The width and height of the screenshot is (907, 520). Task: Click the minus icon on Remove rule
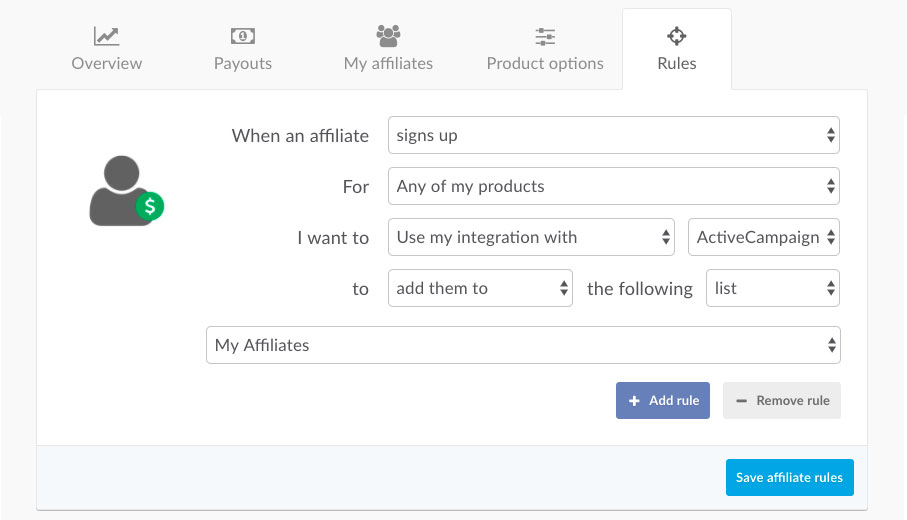pos(741,401)
